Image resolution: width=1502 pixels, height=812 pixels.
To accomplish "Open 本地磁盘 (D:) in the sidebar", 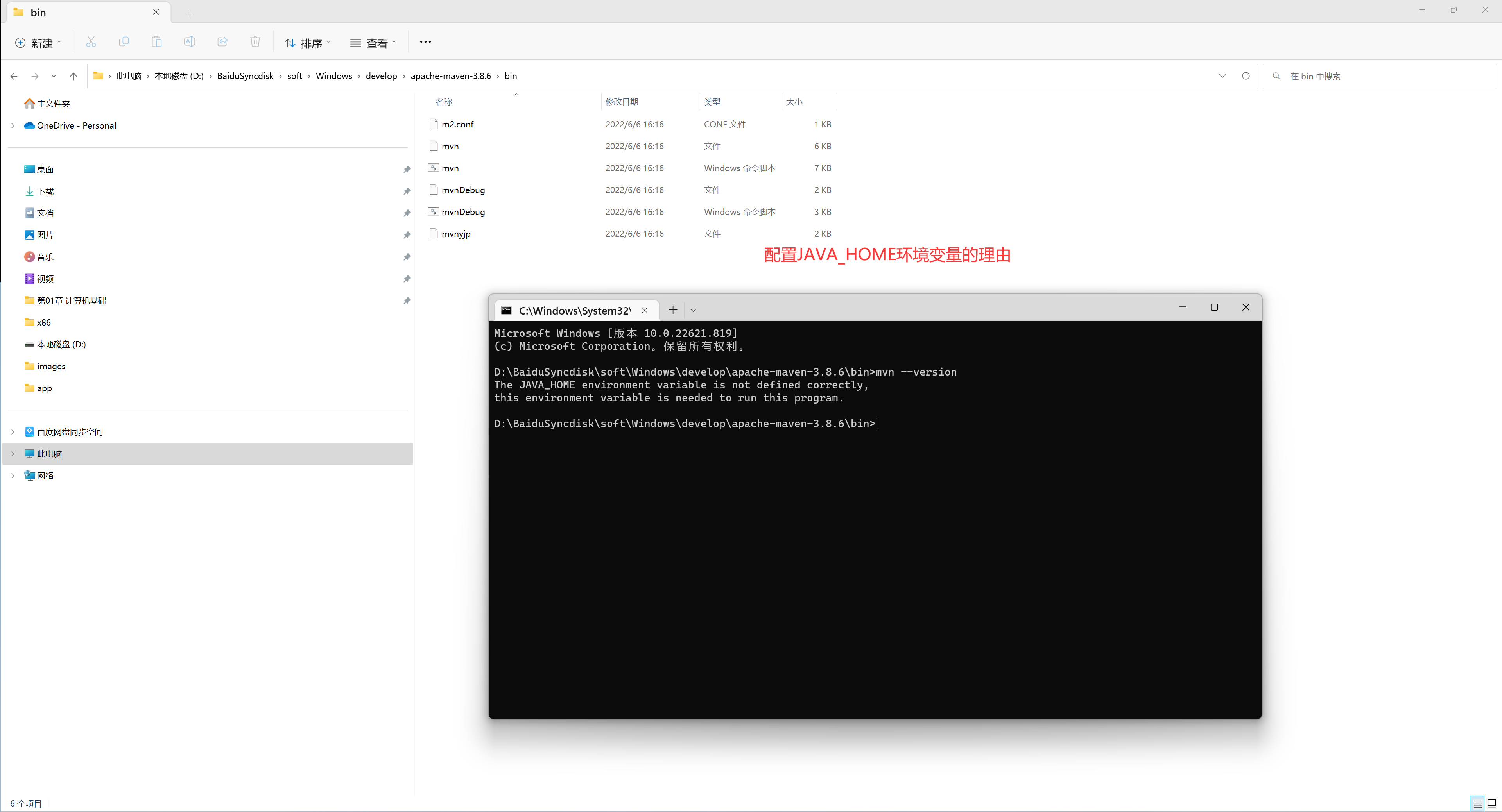I will (x=56, y=345).
